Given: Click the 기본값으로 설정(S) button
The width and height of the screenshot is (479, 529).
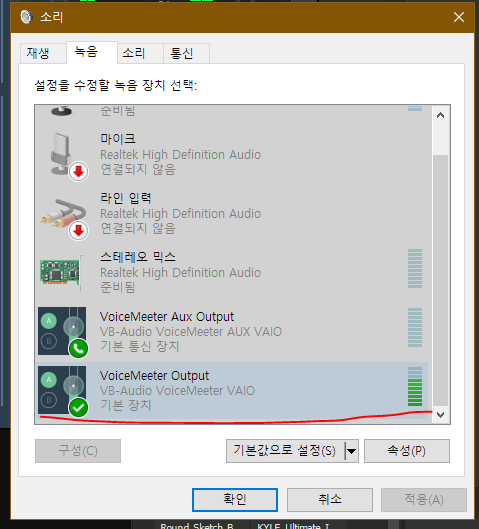Looking at the screenshot, I should (x=285, y=451).
